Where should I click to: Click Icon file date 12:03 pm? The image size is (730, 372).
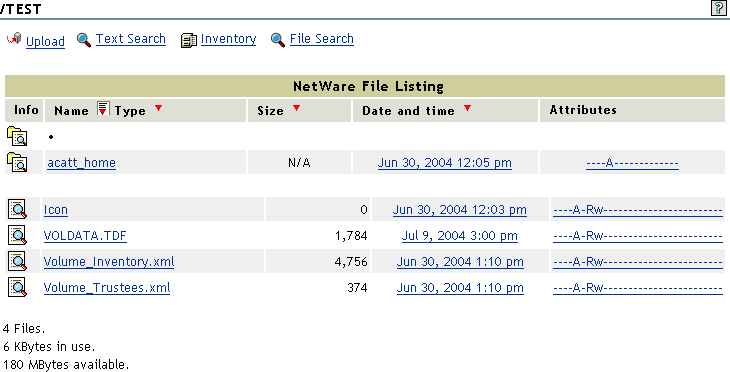tap(460, 210)
